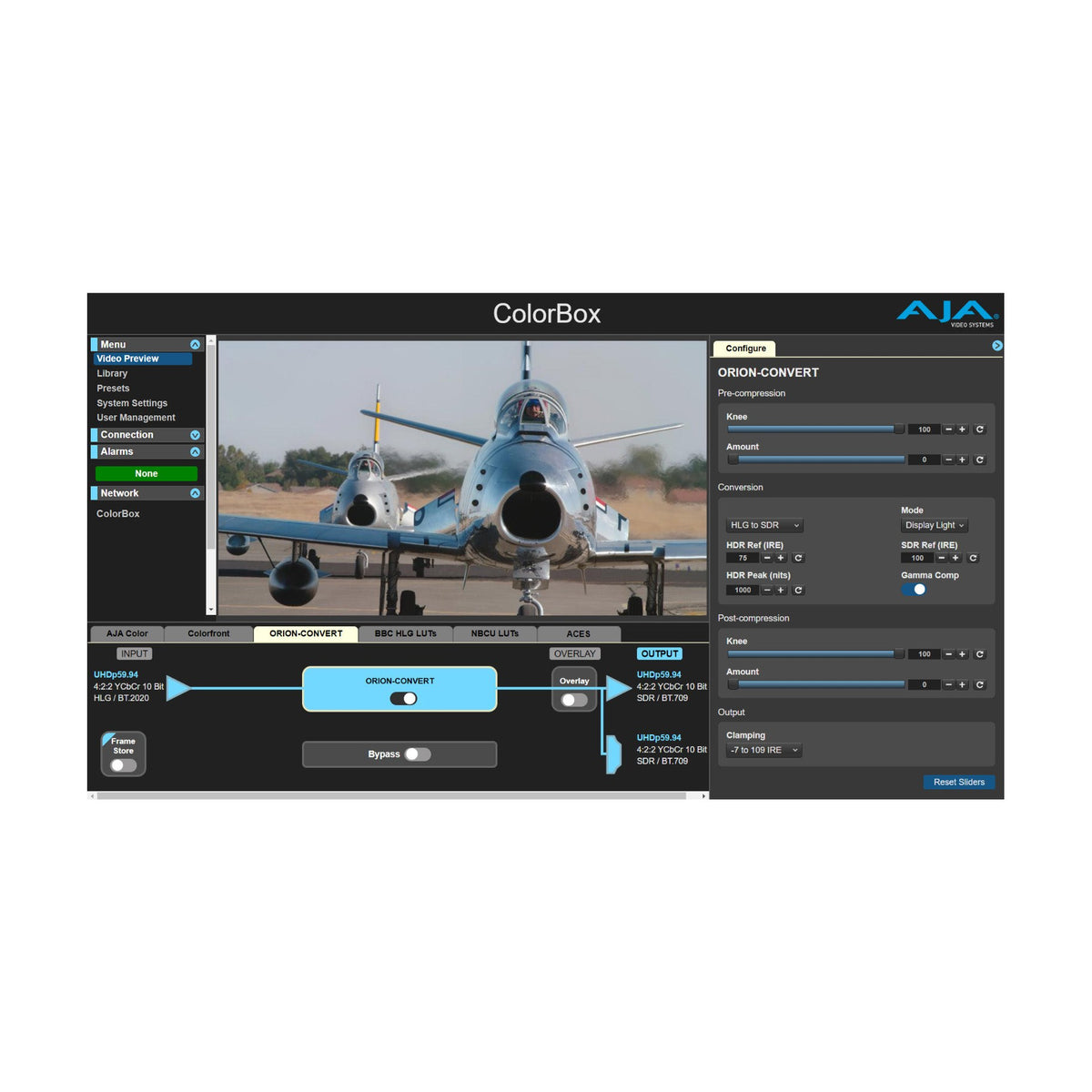This screenshot has width=1092, height=1092.
Task: Open the Mode Display Light dropdown
Action: click(935, 525)
